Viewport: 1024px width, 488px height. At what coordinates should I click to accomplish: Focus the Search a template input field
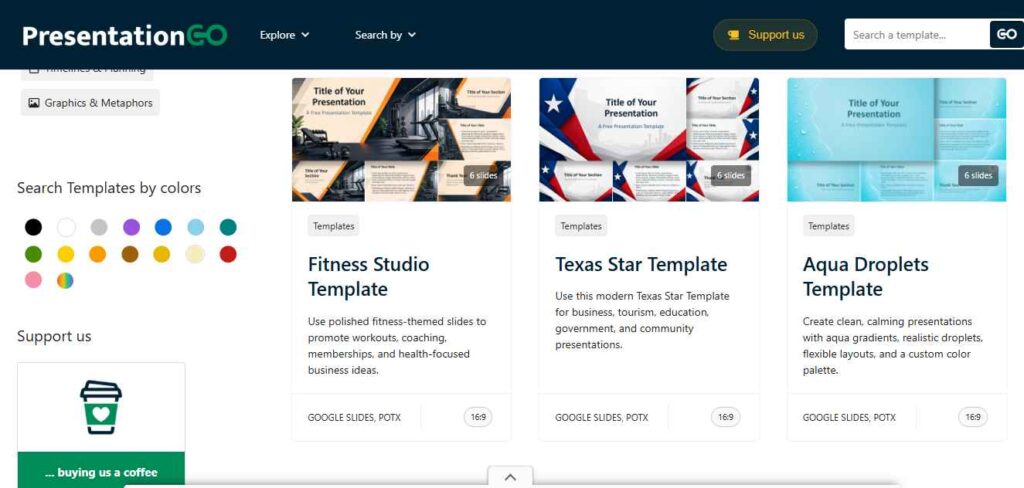[x=917, y=35]
